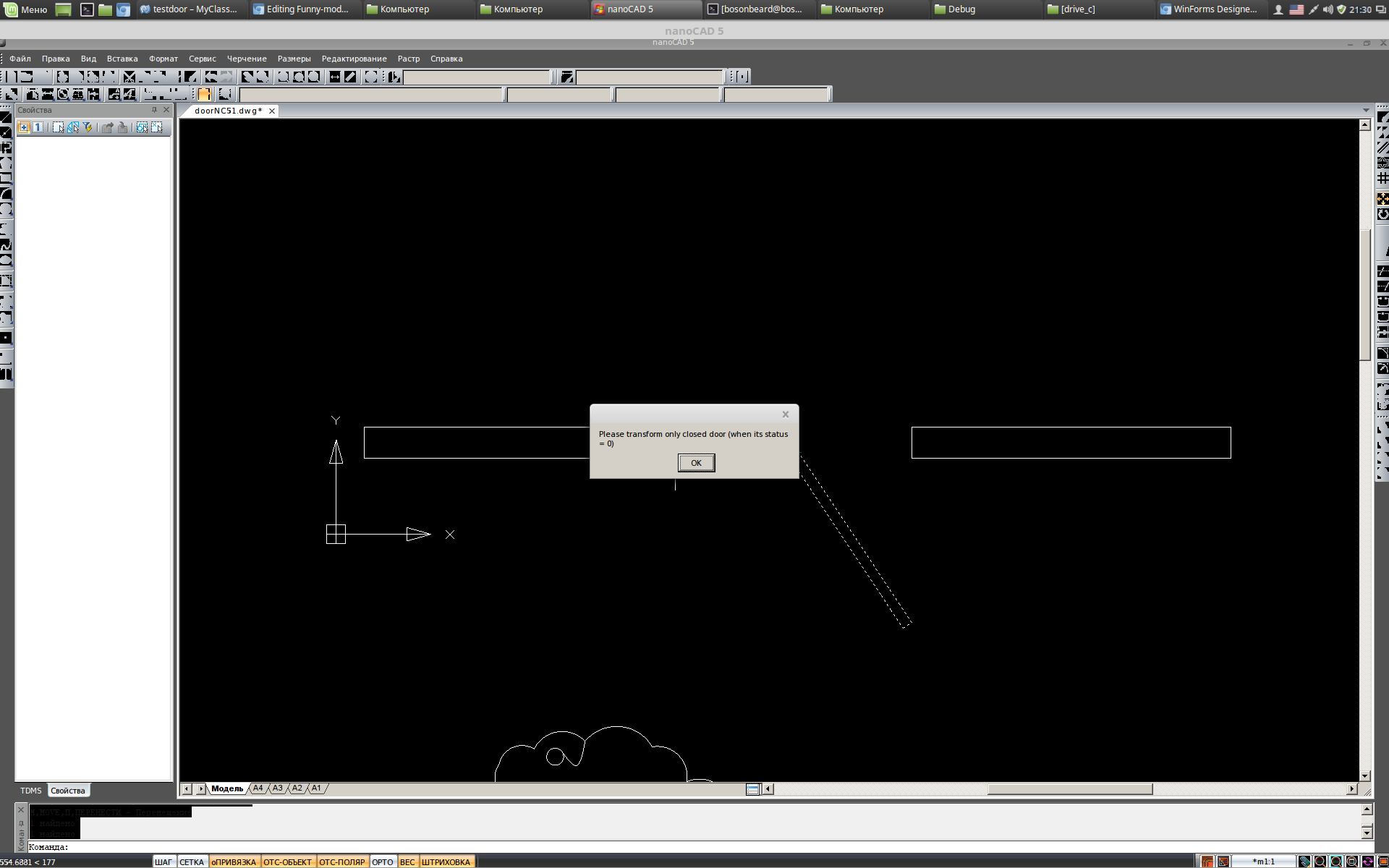1389x868 pixels.
Task: Switch to the A3 layout tab
Action: pyautogui.click(x=278, y=788)
